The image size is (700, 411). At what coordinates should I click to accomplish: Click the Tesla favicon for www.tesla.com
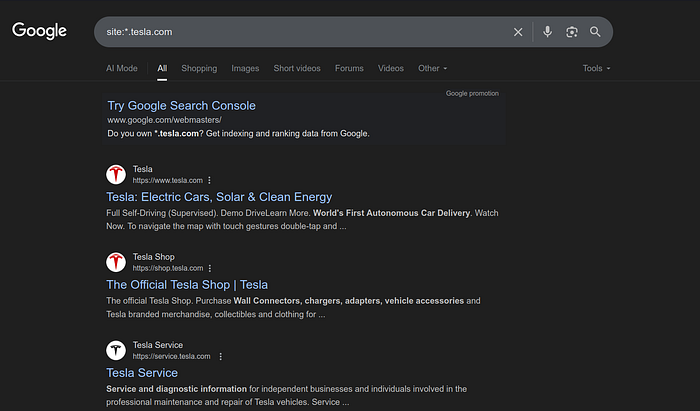[116, 174]
